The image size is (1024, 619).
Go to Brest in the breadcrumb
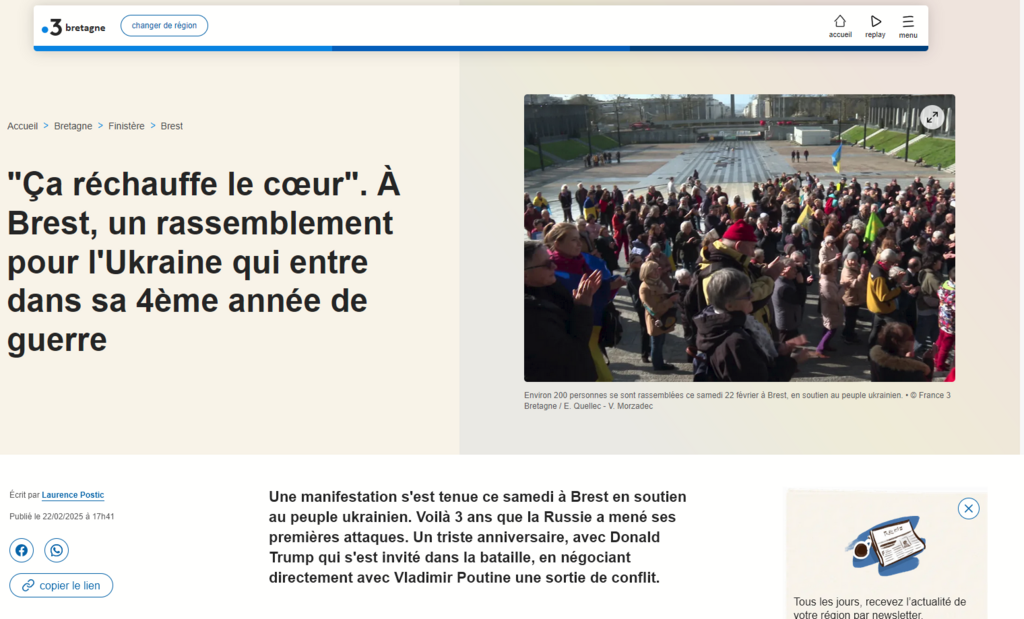172,126
